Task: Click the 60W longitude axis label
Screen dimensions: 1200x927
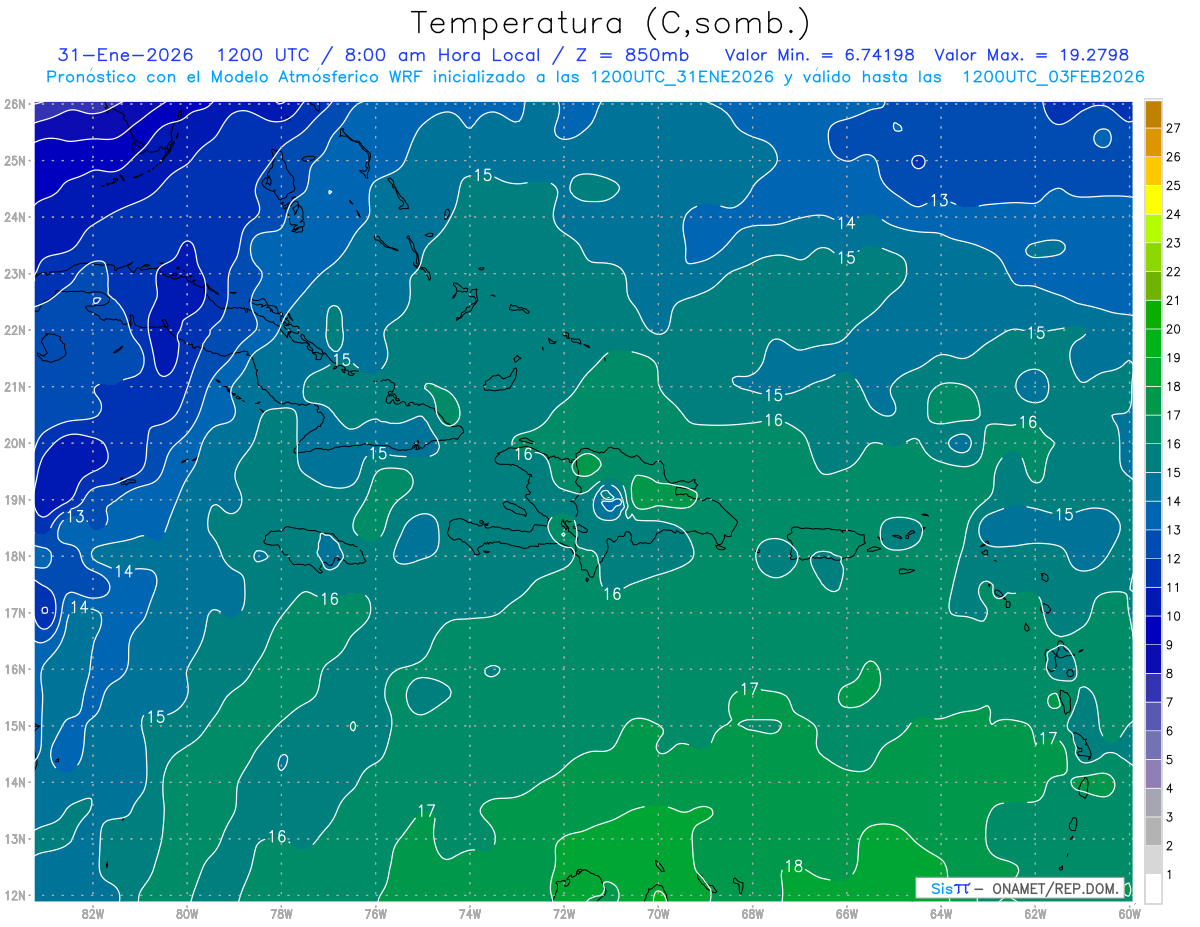Action: click(x=1129, y=913)
